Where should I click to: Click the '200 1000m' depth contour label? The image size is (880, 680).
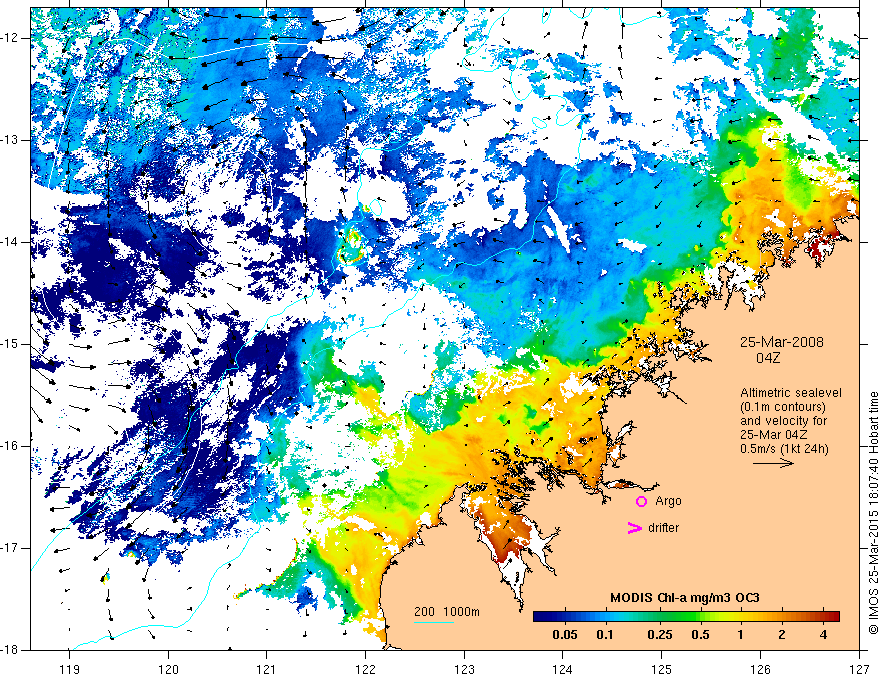(447, 612)
